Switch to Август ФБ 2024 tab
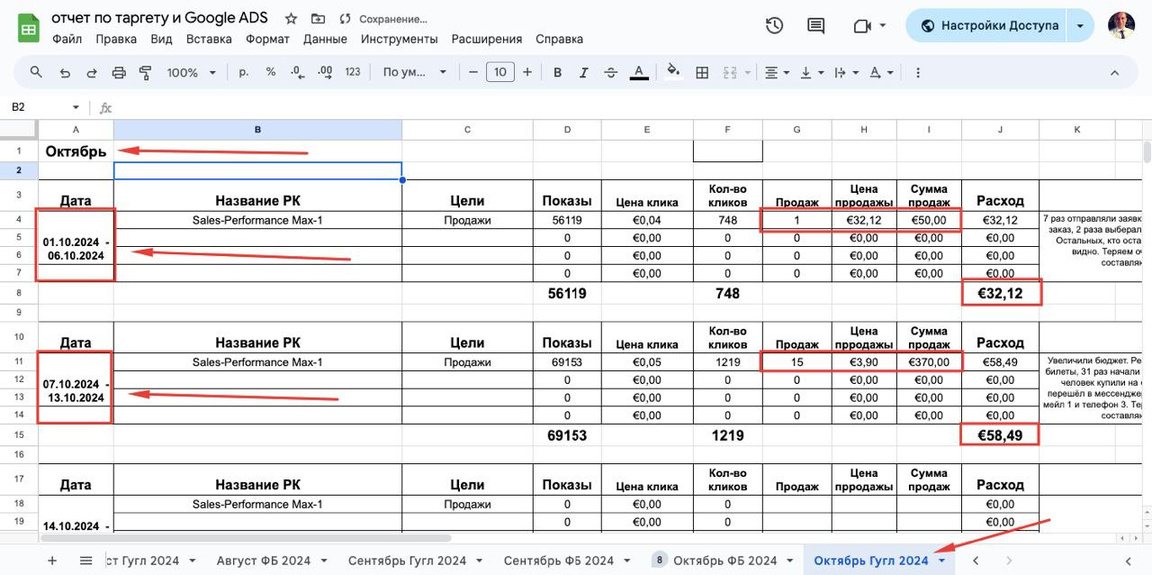Screen dimensions: 1152x575 264,560
